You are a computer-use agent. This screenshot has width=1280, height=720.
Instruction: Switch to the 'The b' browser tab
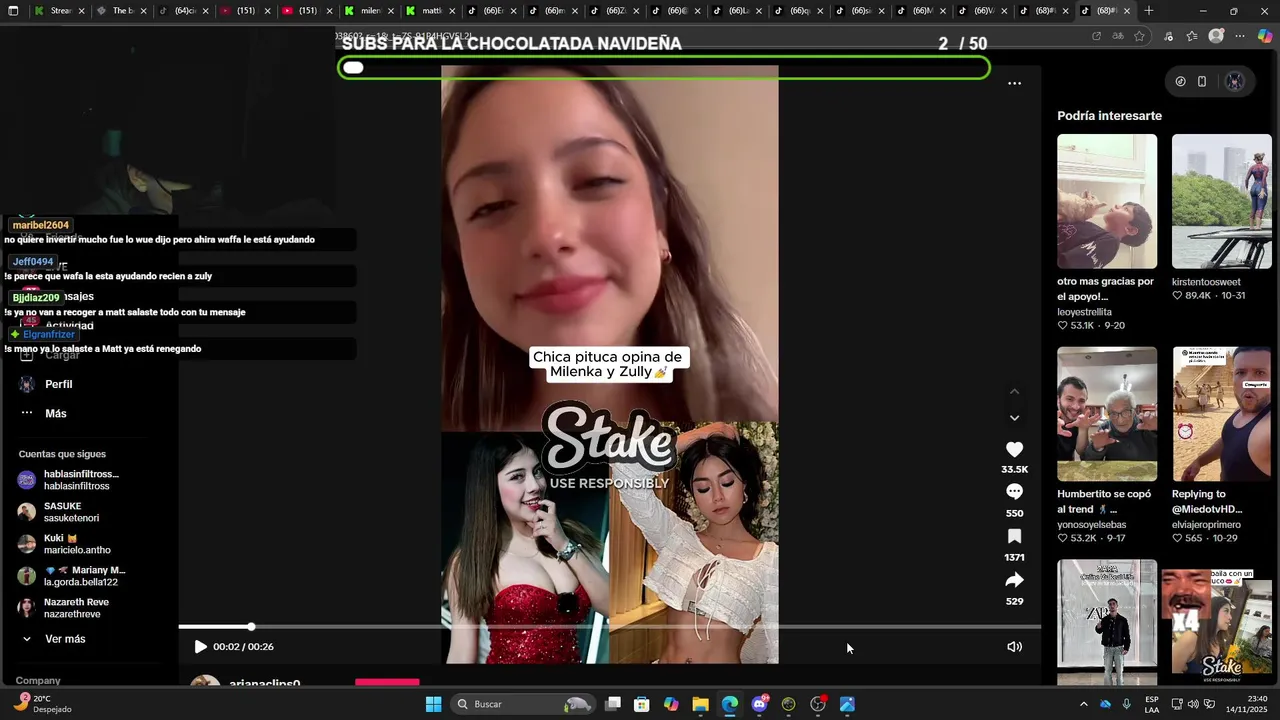click(x=121, y=11)
